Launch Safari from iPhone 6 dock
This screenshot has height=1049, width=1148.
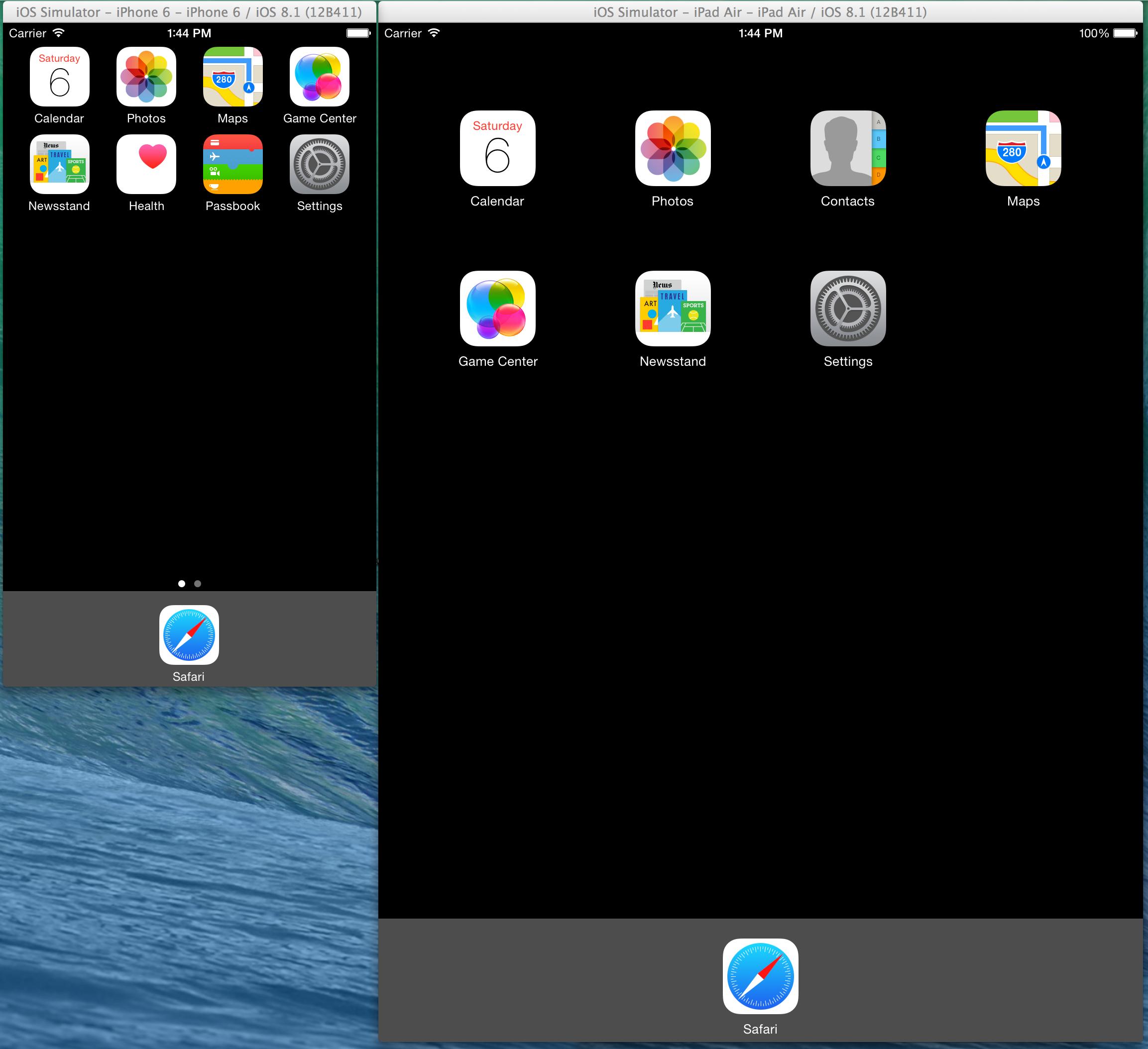189,634
